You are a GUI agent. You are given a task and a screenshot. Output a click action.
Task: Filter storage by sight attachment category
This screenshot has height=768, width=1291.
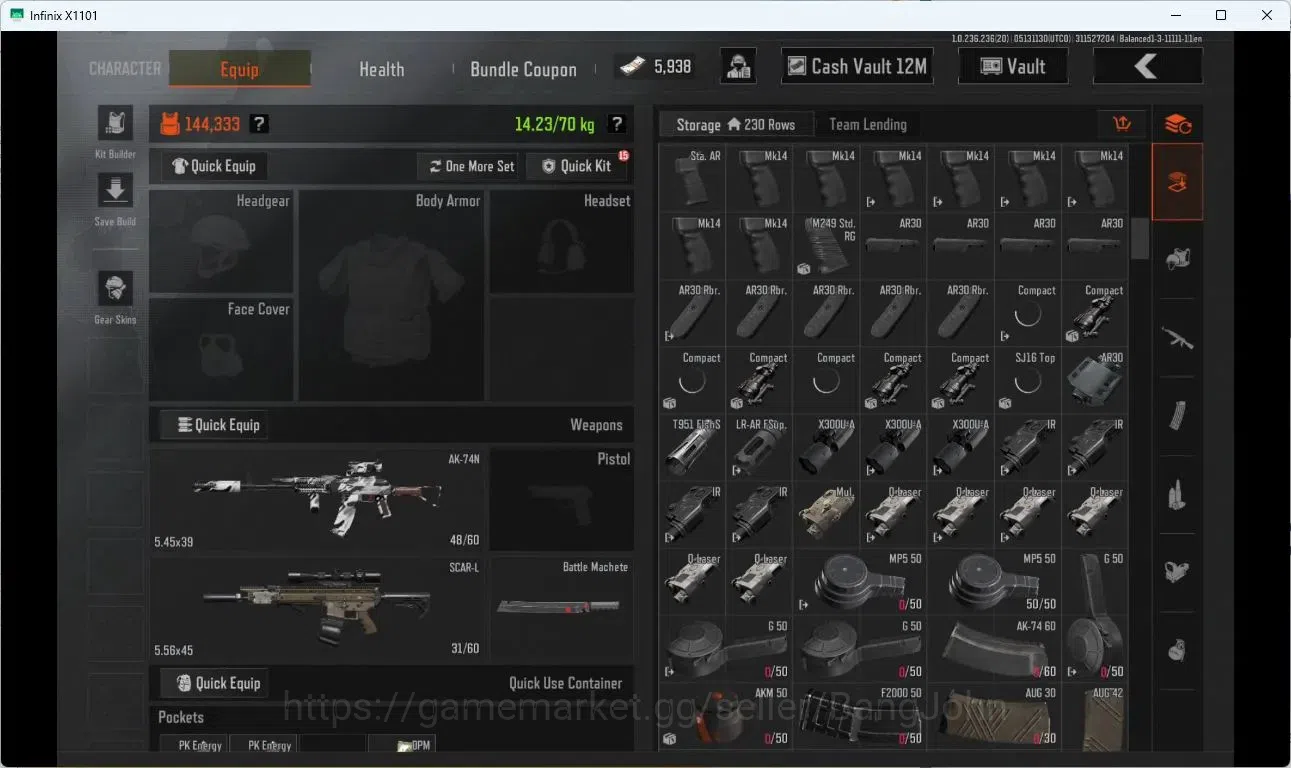(1177, 572)
